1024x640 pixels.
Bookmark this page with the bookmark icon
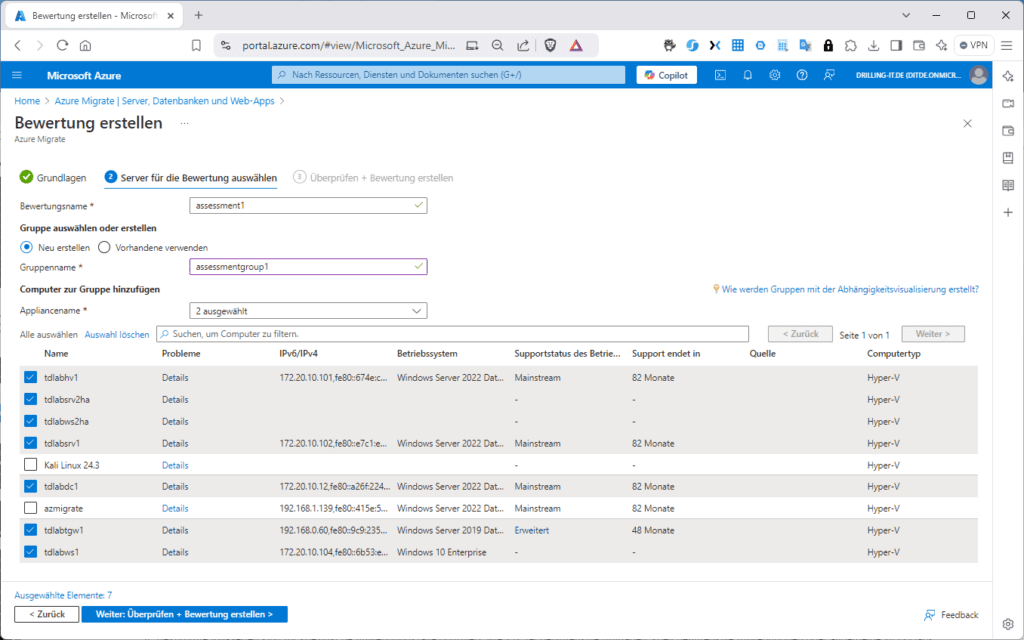coord(196,45)
